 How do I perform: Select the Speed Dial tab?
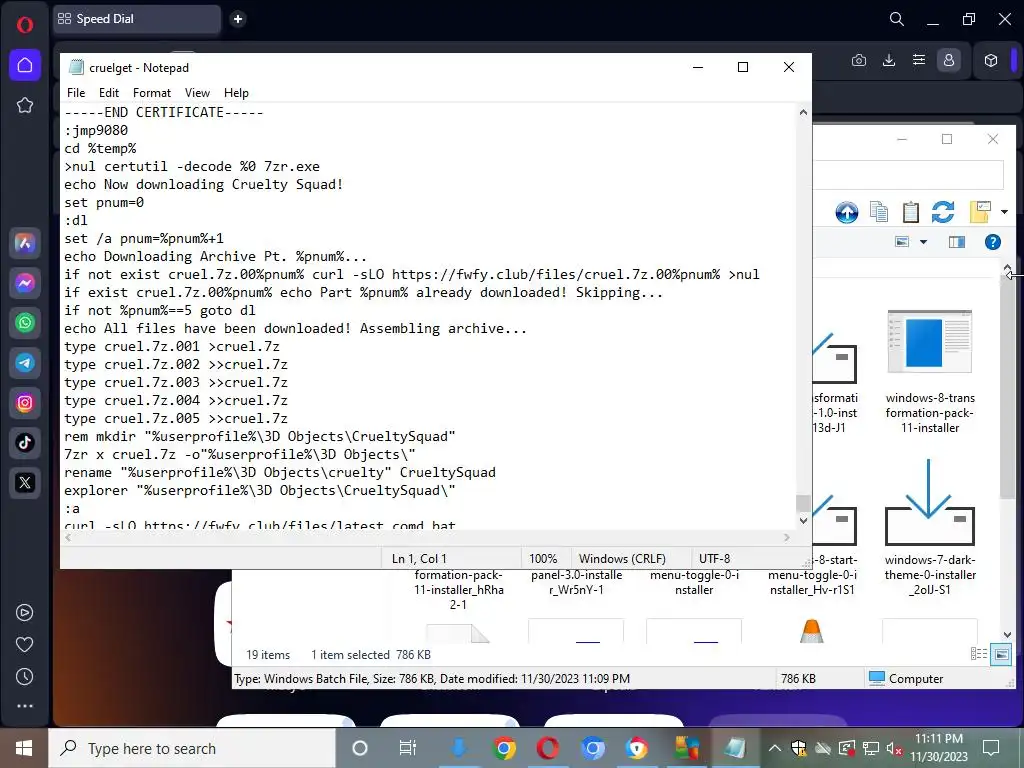click(x=137, y=19)
